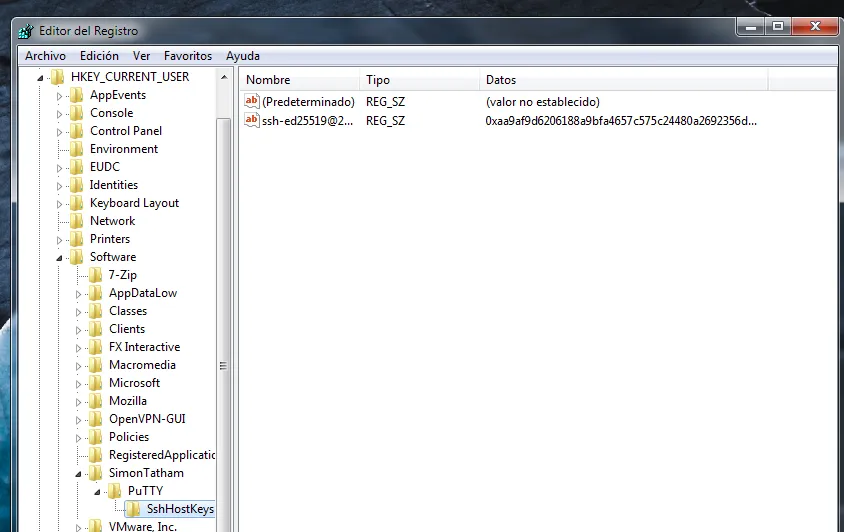Screen dimensions: 844x532
Task: Expand the OpenVPN-GUI key
Action: [79, 420]
